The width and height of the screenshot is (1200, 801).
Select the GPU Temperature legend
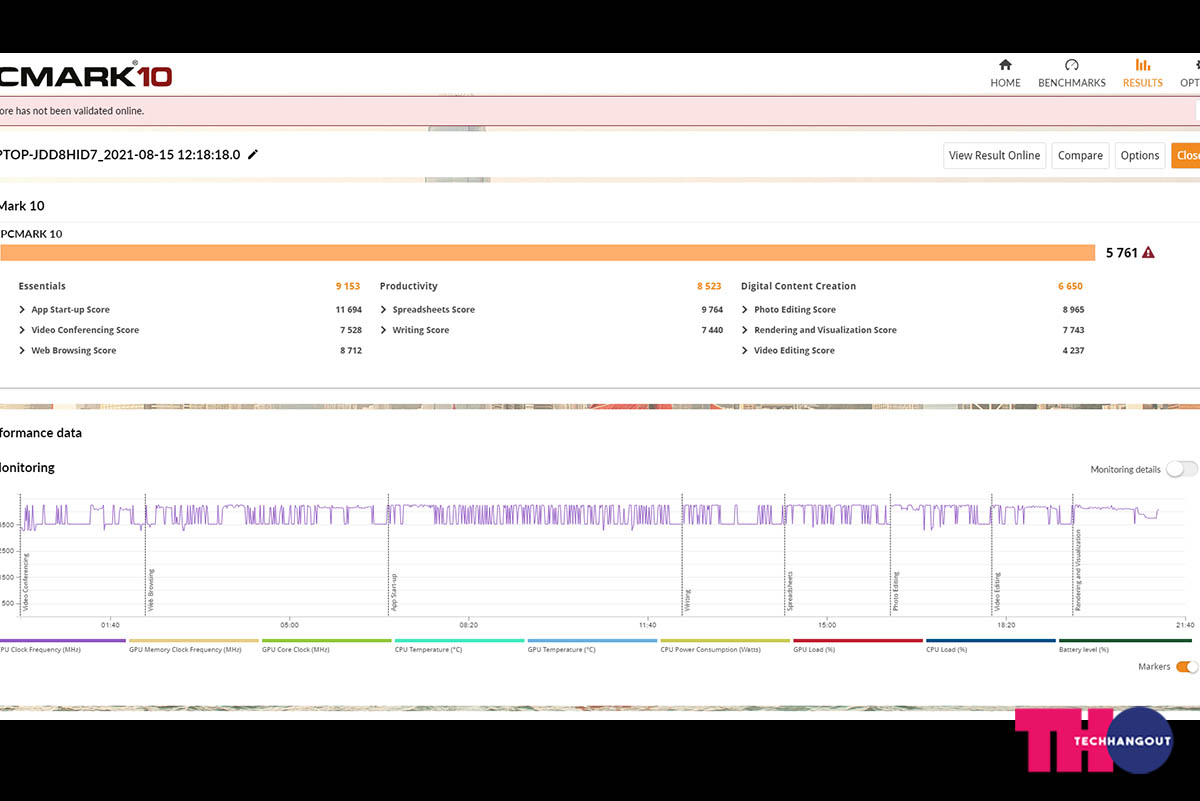click(592, 645)
